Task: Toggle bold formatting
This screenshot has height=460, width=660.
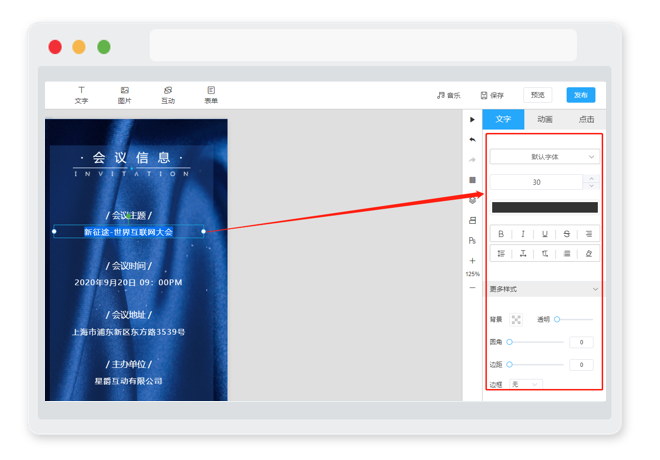Action: [501, 234]
